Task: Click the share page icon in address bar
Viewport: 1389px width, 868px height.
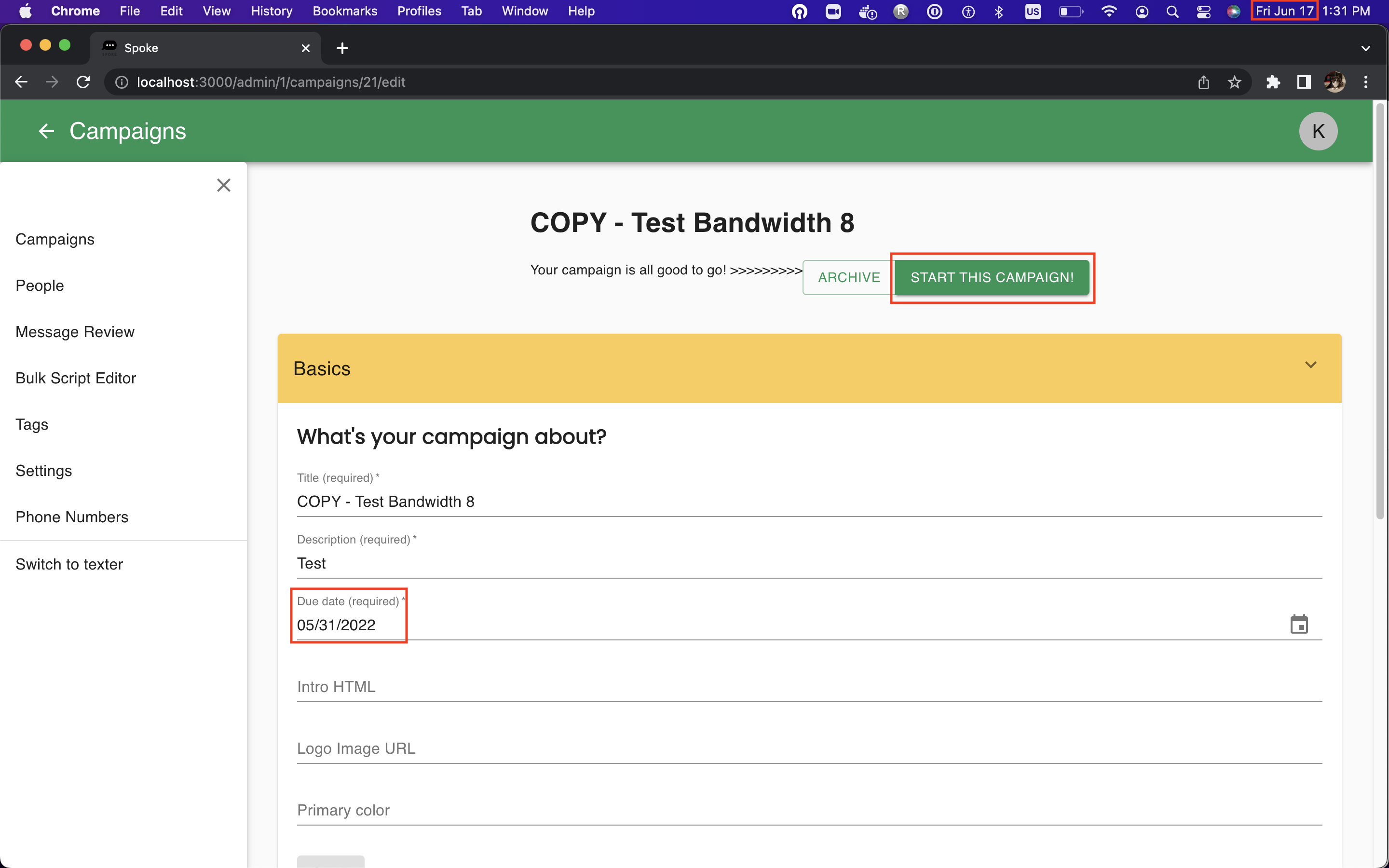Action: (1204, 82)
